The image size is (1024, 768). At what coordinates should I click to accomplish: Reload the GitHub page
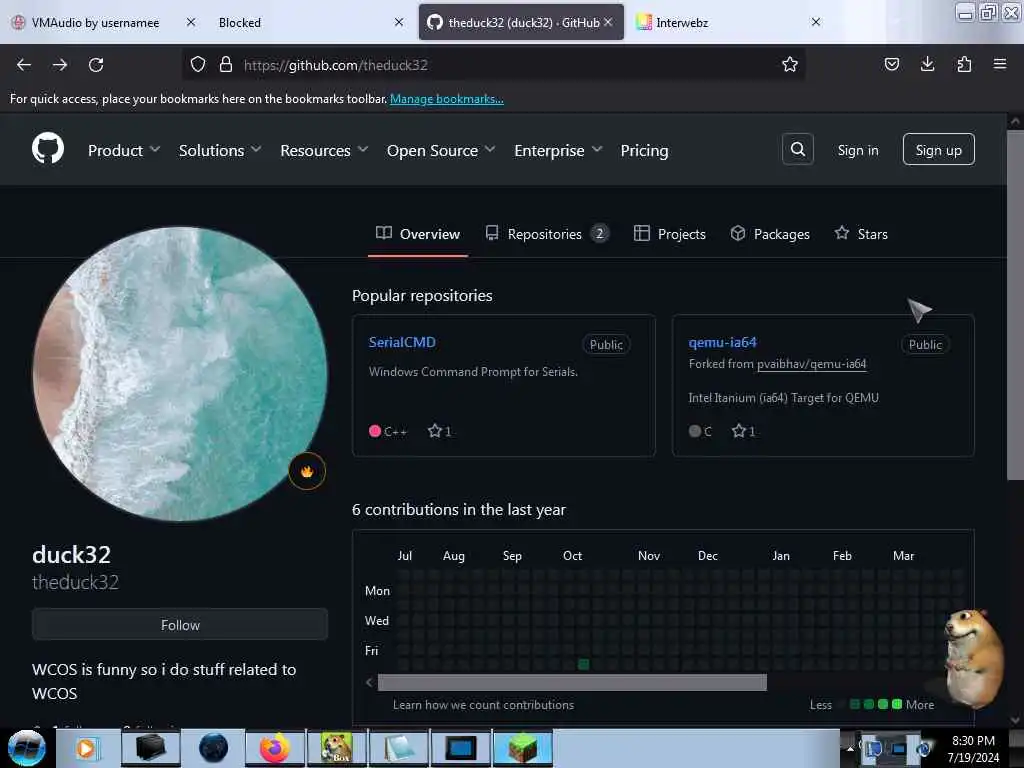point(96,65)
